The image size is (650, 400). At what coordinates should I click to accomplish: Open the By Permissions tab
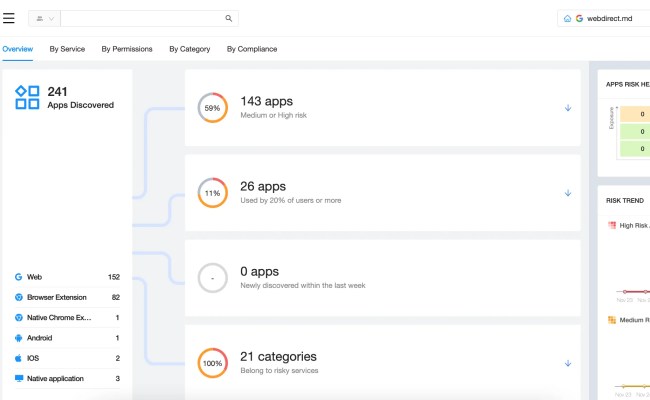(127, 49)
